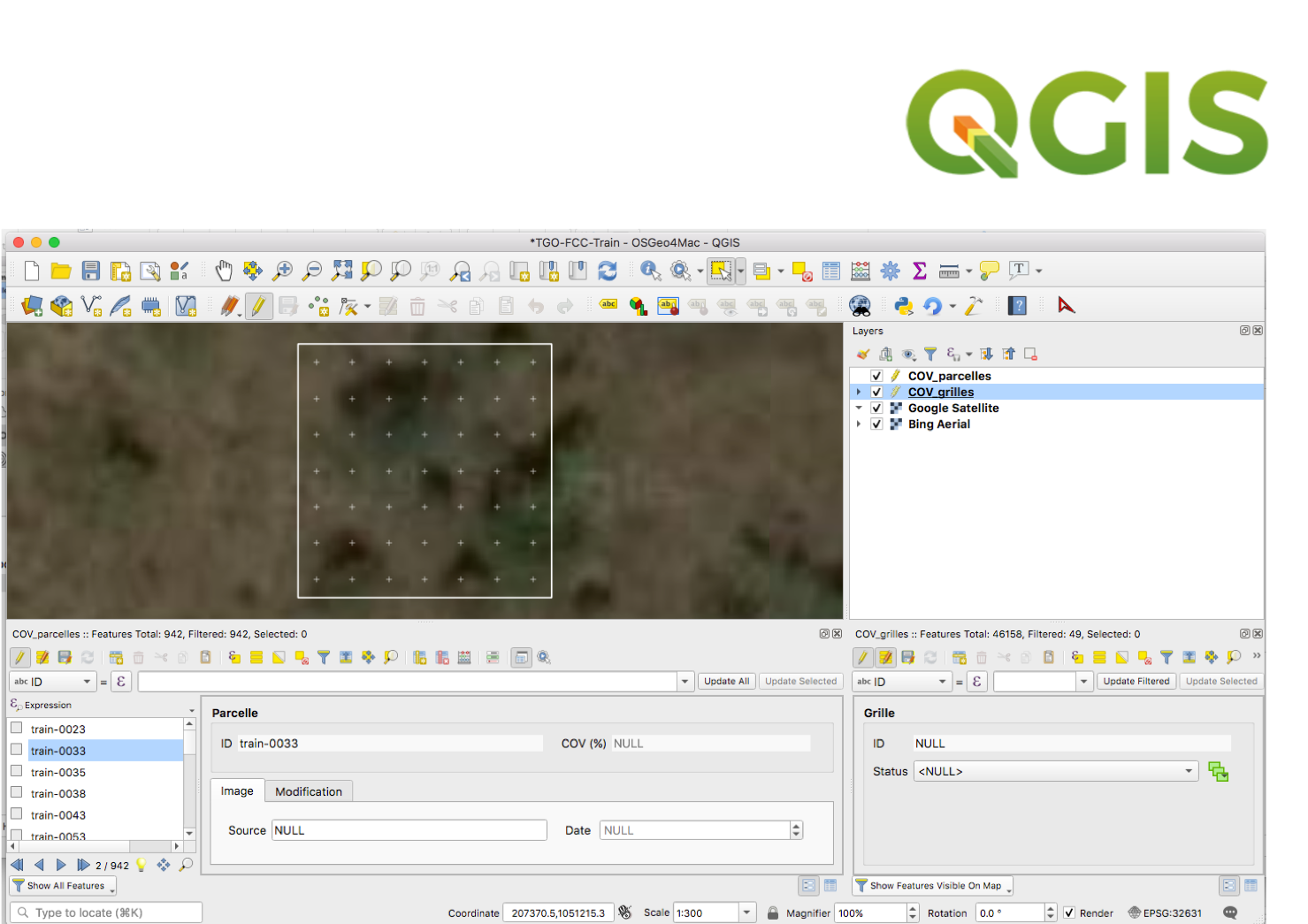1308x924 pixels.
Task: Check the train-0035 feature checkbox
Action: click(16, 771)
